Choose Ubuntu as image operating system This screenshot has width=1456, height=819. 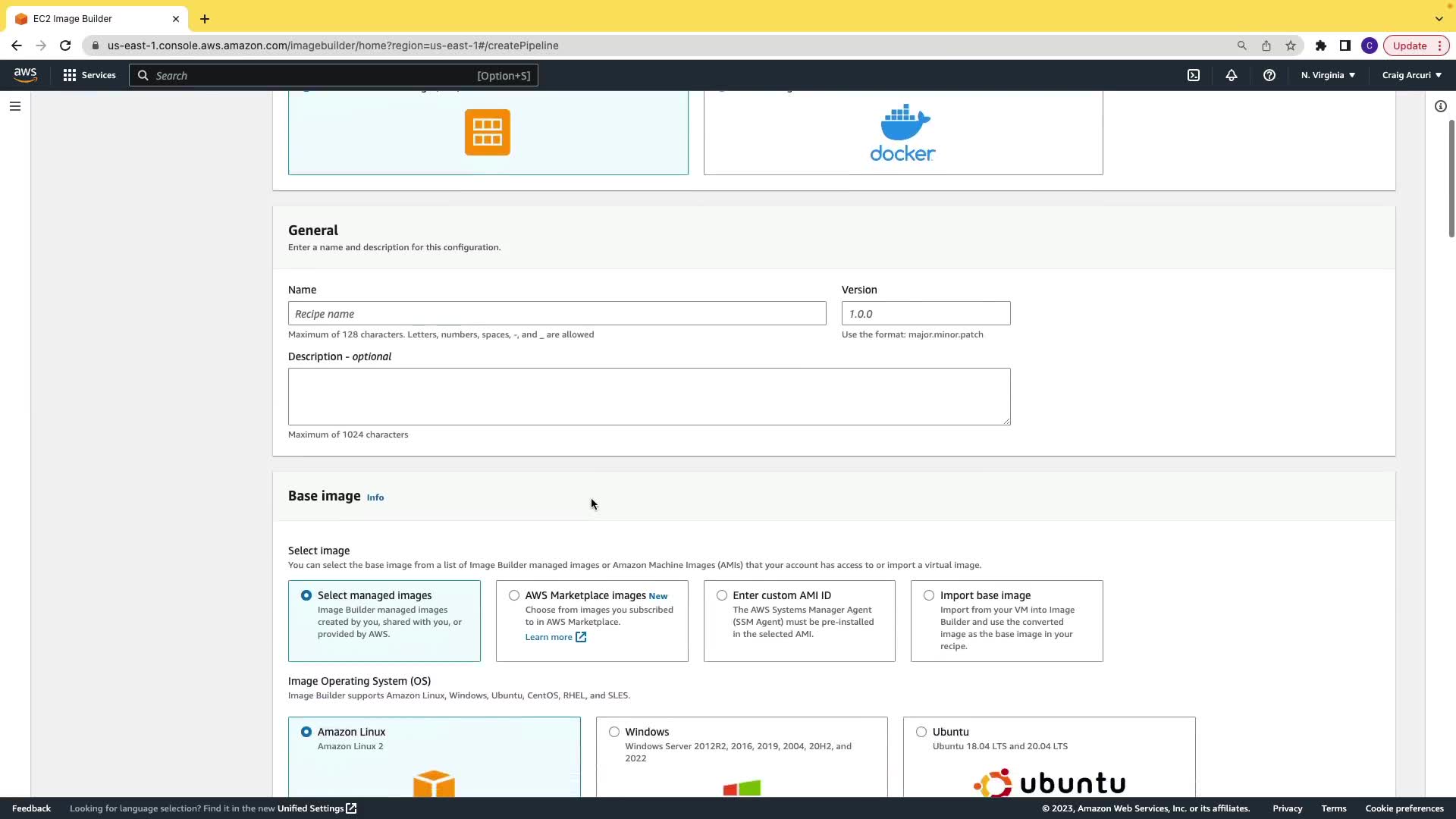[921, 732]
